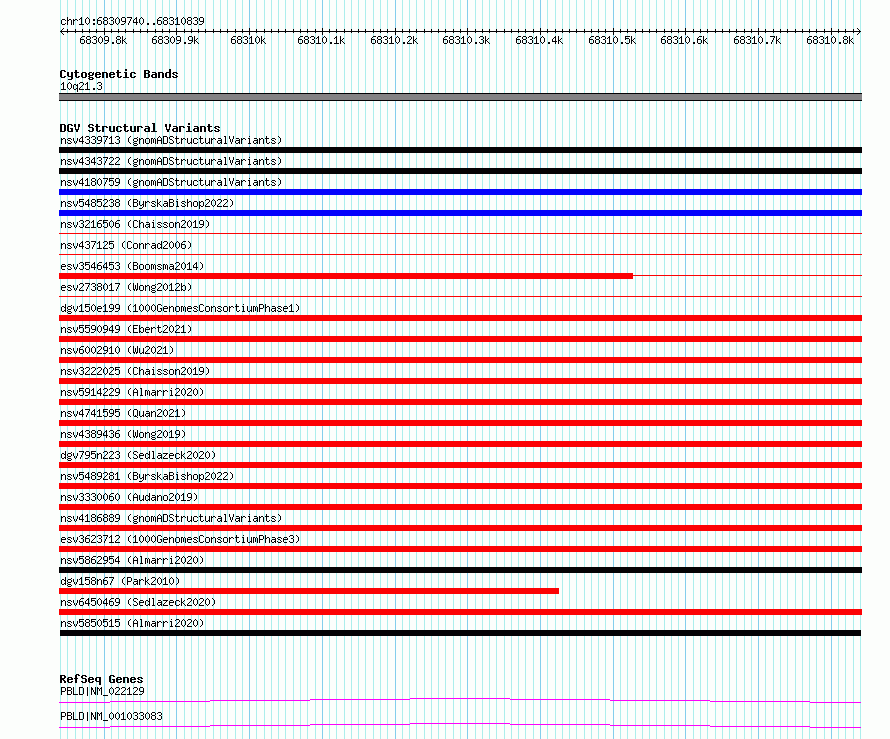Open variant nsv5914229 Almarri2020 label
The image size is (890, 739).
[132, 392]
